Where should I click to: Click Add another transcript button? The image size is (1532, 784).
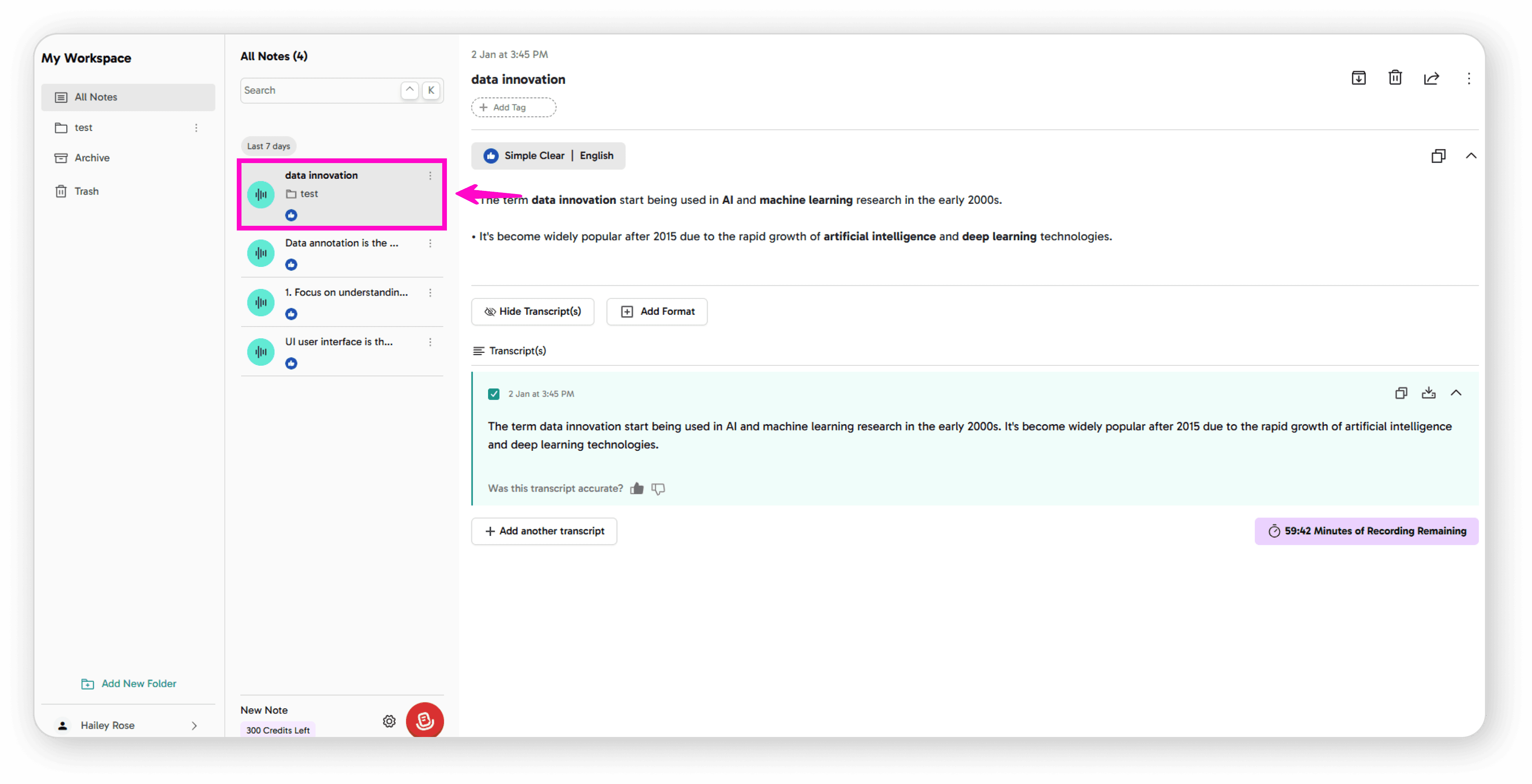(544, 531)
